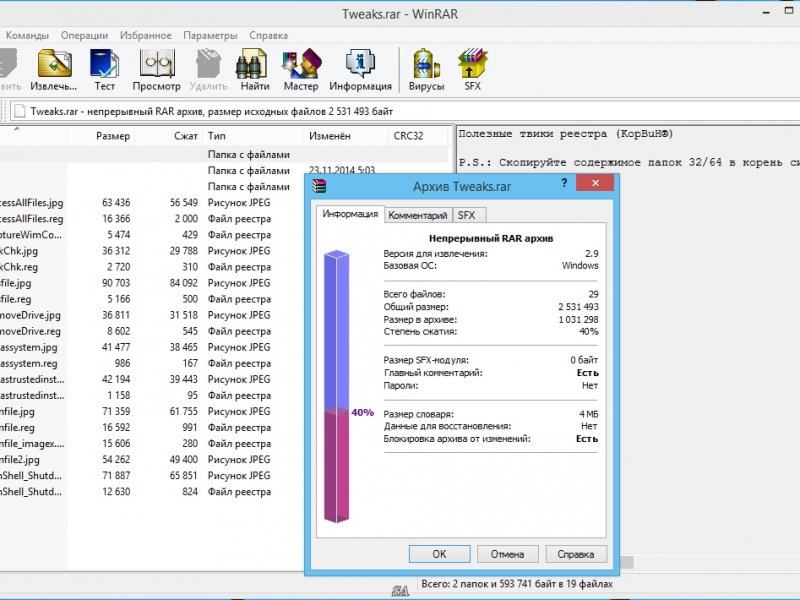Start the Мастер (Wizard) toolbar tool
The height and width of the screenshot is (600, 800).
tap(301, 70)
